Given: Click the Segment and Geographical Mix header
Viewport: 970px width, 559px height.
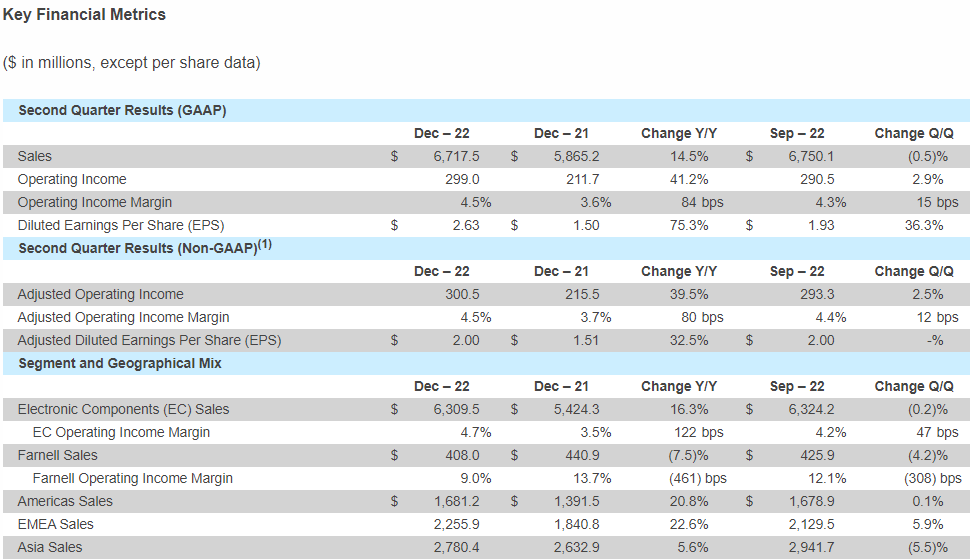Looking at the screenshot, I should [120, 363].
